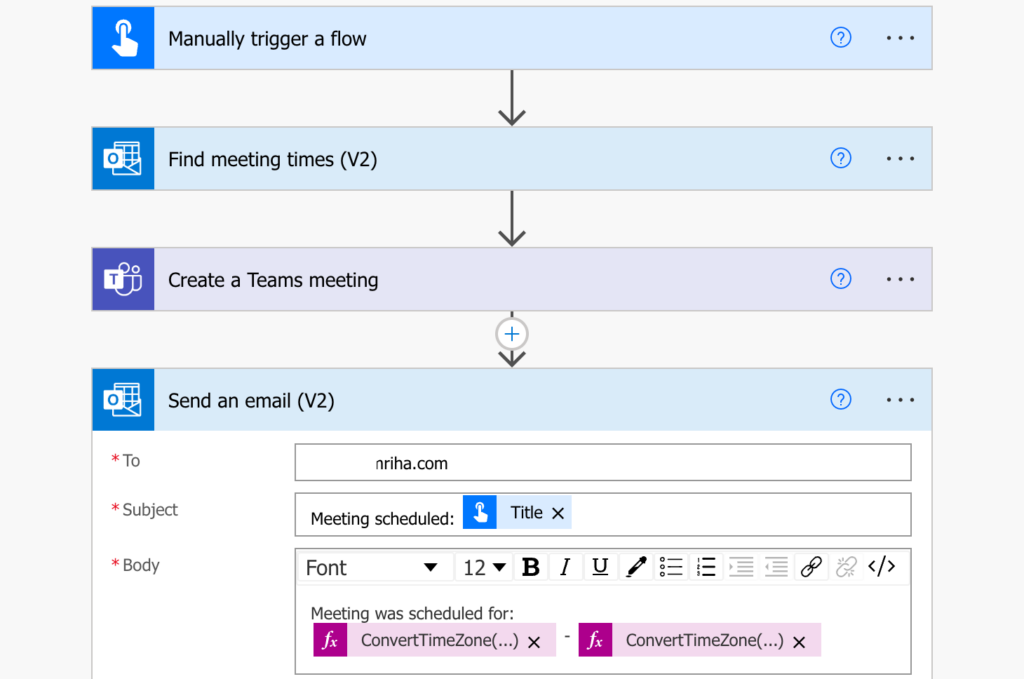
Task: Create a numbered list in the body
Action: click(x=706, y=567)
